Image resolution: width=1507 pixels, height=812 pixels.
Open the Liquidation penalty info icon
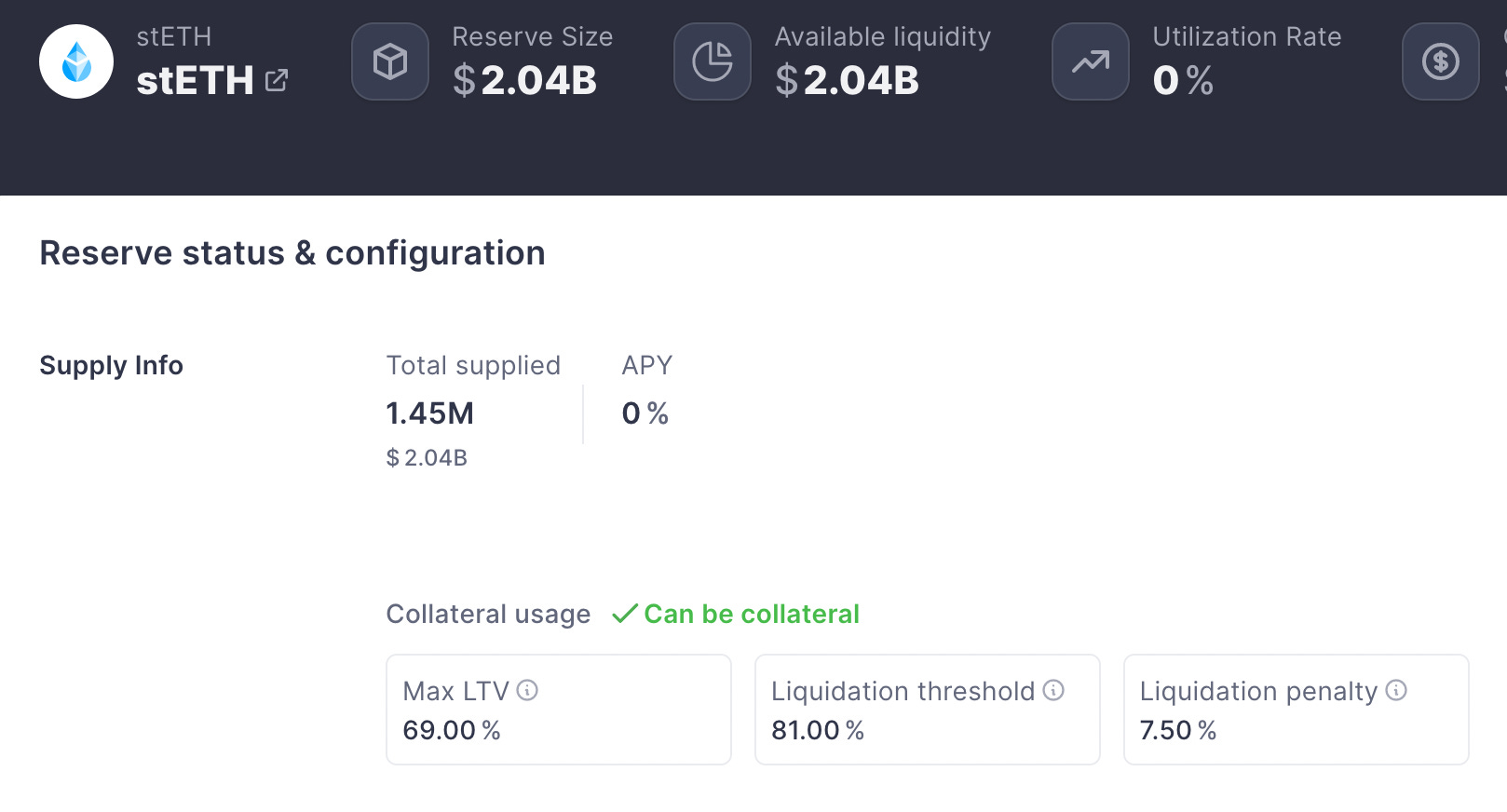point(1396,690)
